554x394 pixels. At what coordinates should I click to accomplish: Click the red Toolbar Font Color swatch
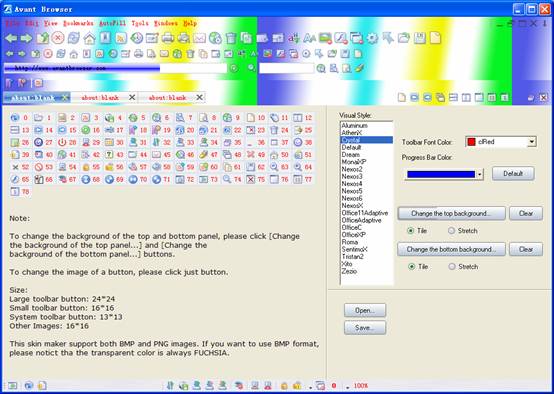(x=471, y=142)
